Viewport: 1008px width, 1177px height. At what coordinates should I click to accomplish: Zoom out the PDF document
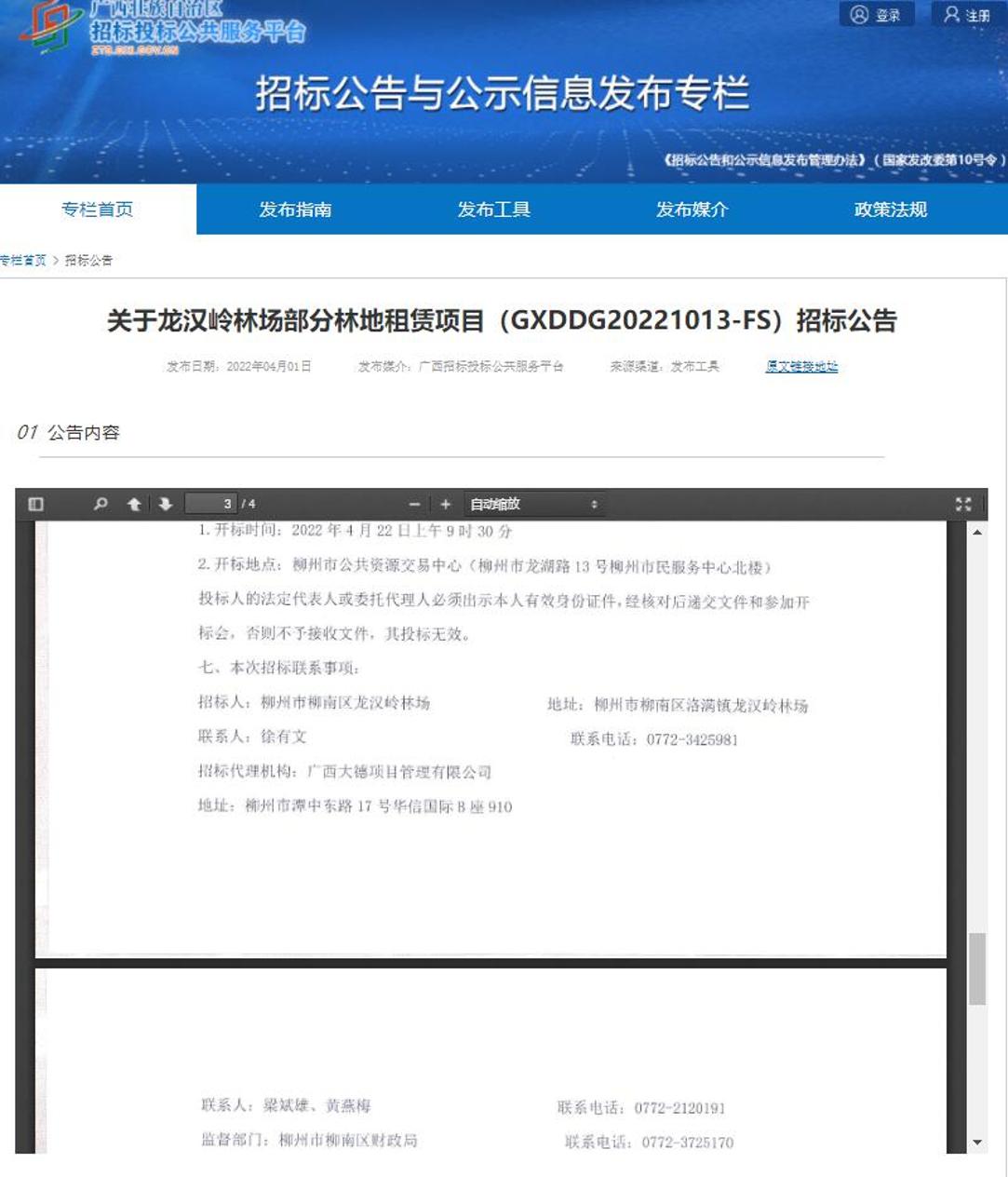tap(415, 504)
